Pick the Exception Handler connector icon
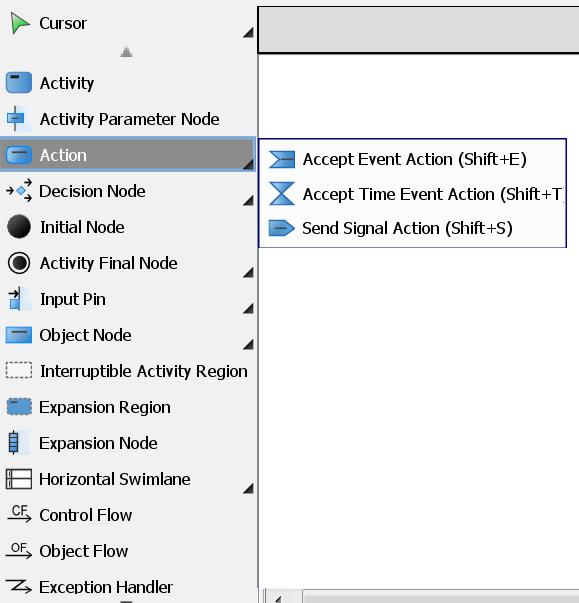Image resolution: width=579 pixels, height=603 pixels. click(19, 586)
